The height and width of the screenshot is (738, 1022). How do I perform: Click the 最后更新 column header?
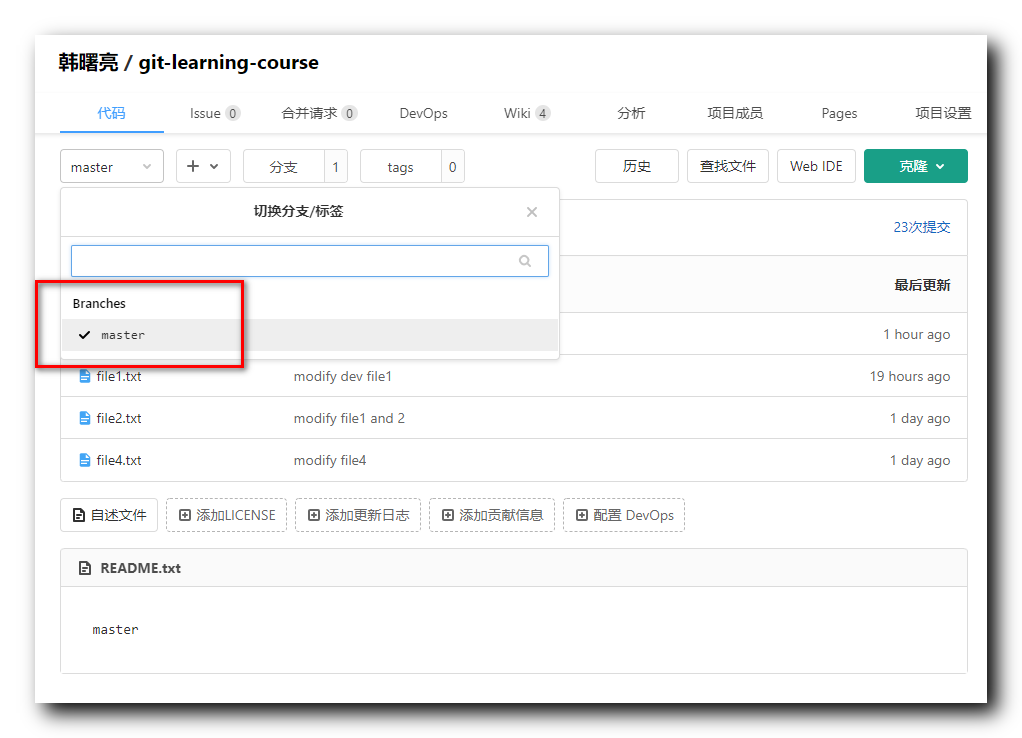[x=922, y=285]
